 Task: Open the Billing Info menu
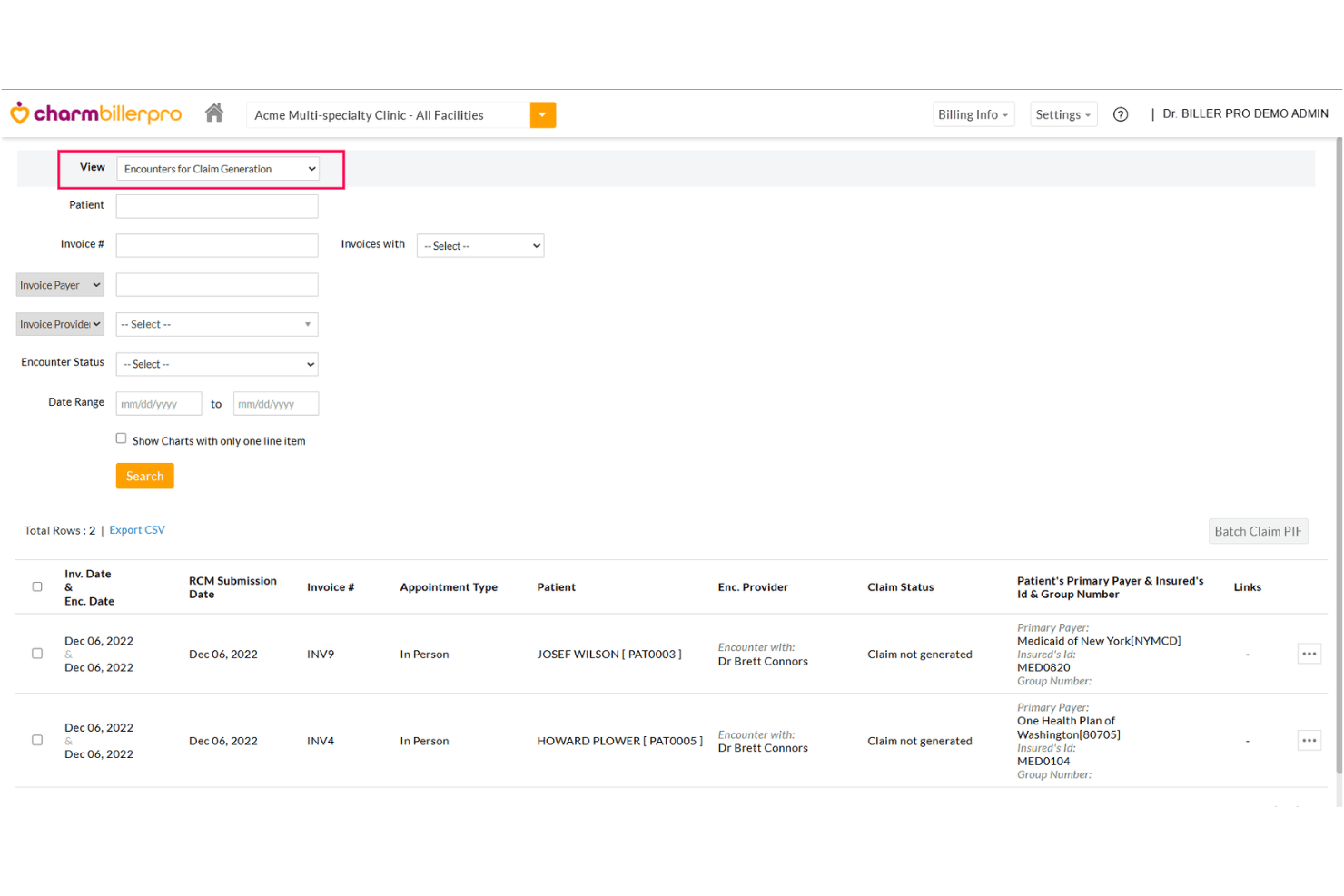pos(973,114)
